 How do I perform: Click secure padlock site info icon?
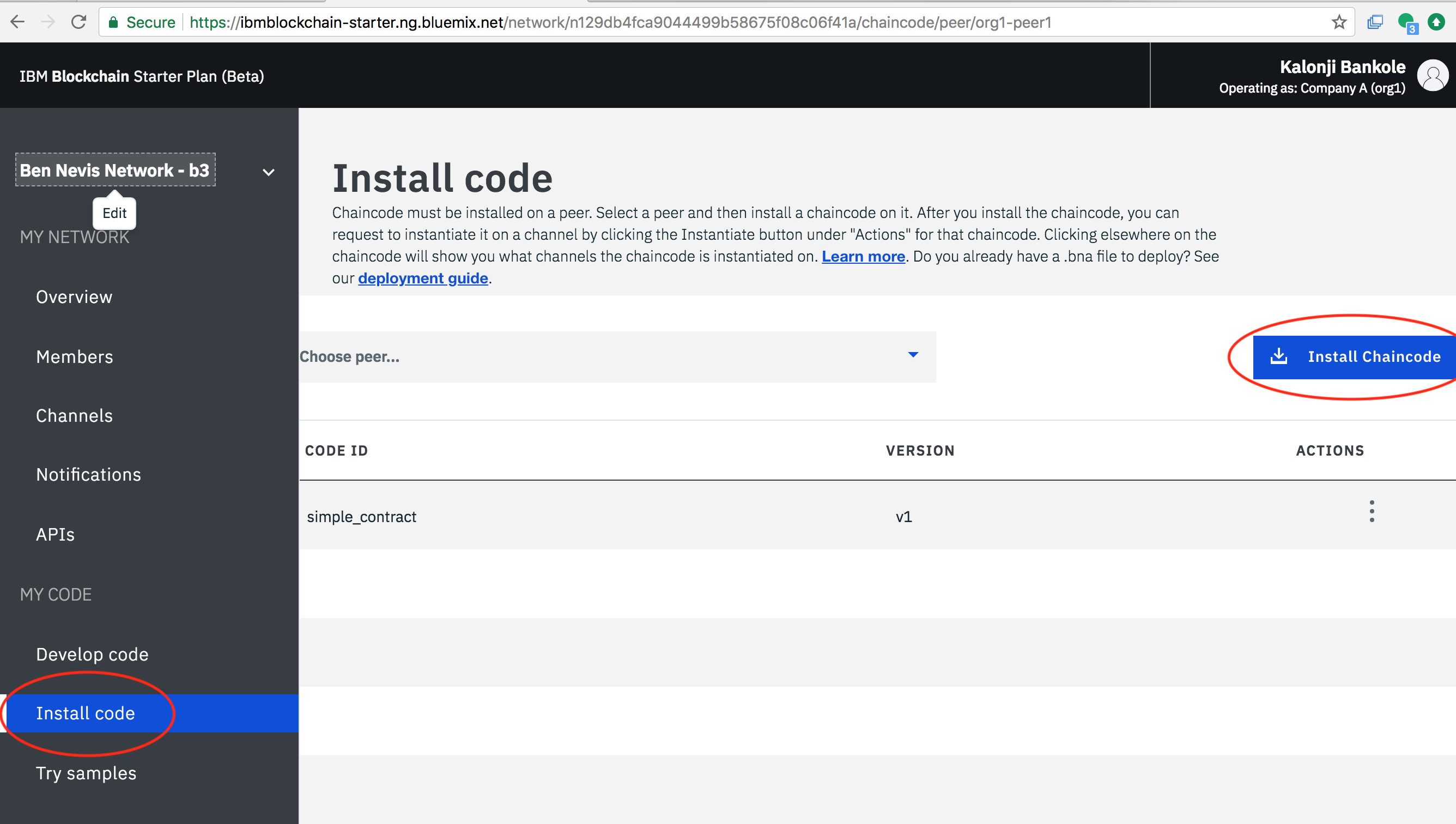tap(113, 22)
